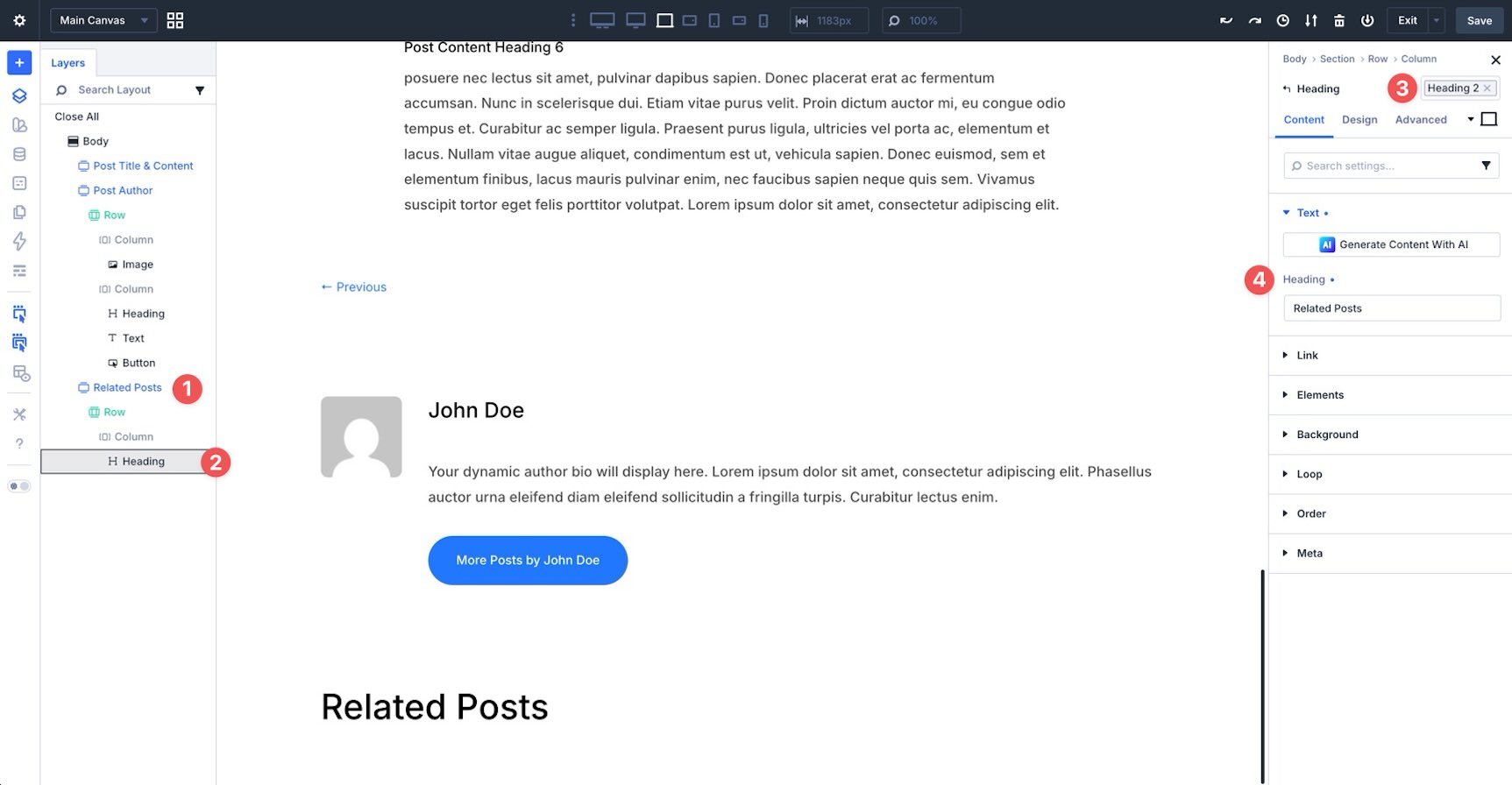This screenshot has width=1512, height=785.
Task: Click the Heading text input field
Action: [x=1391, y=308]
